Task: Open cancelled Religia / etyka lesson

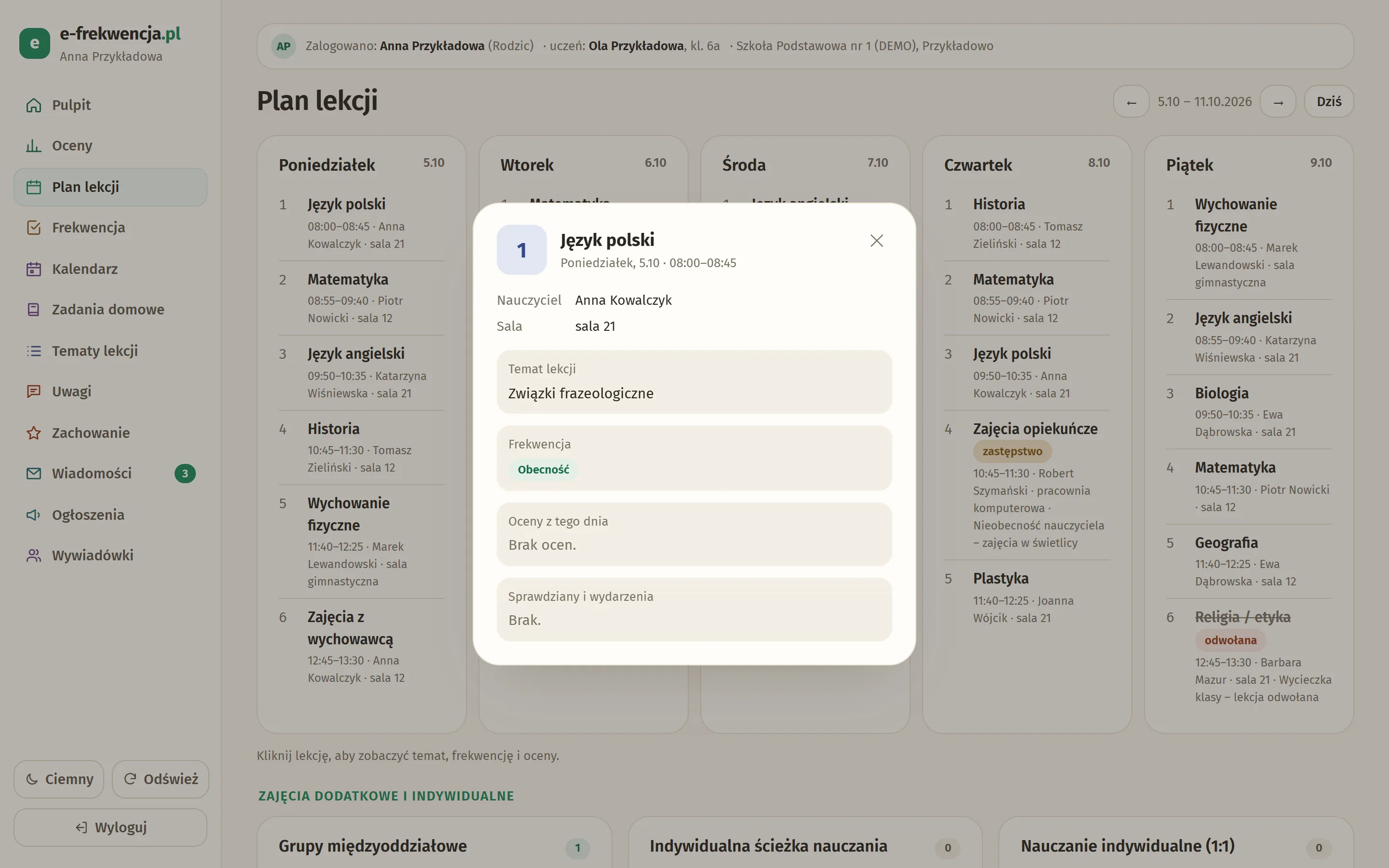Action: (x=1249, y=656)
